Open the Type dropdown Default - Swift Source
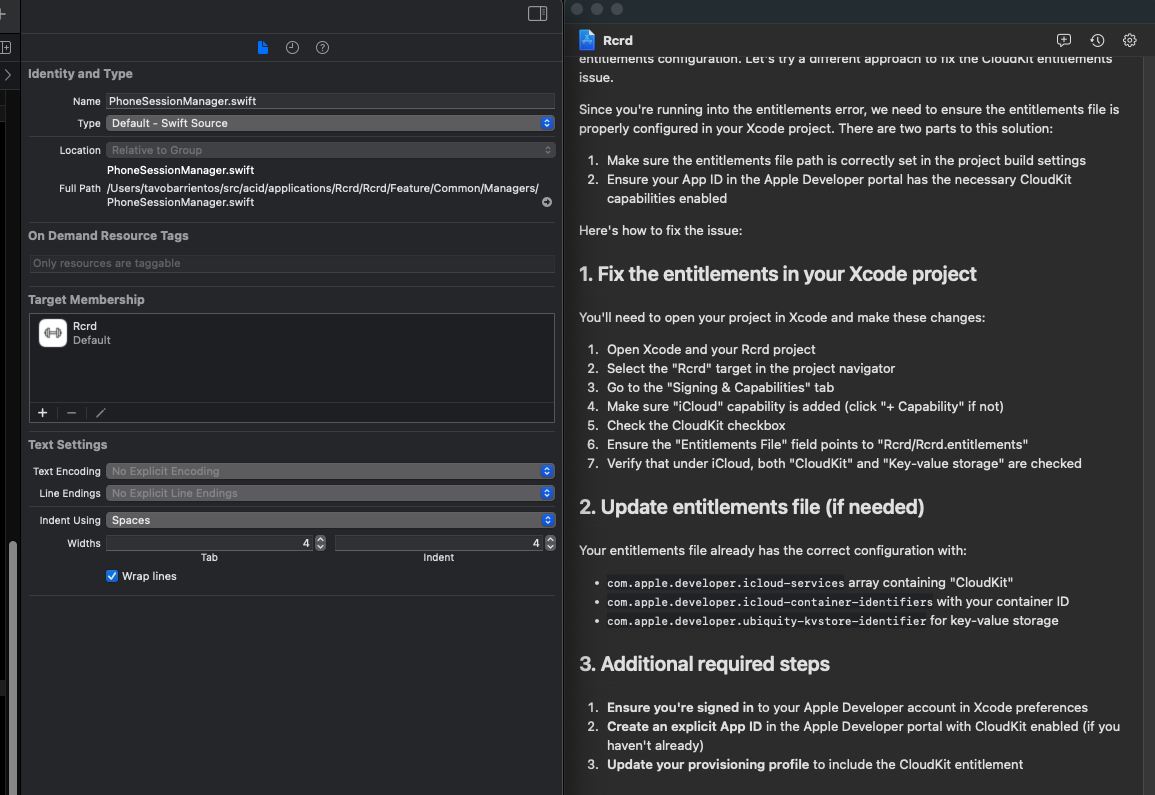 (x=330, y=123)
